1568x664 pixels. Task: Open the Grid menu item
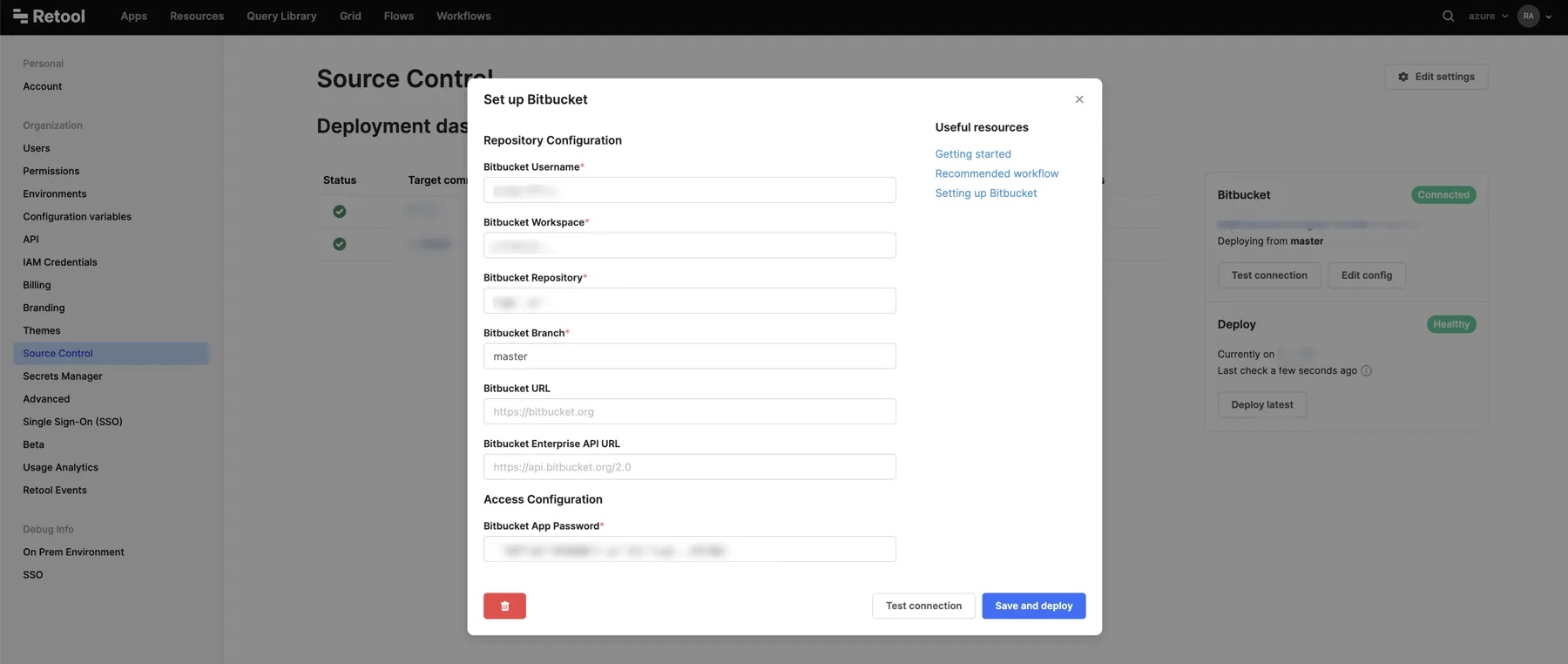350,16
